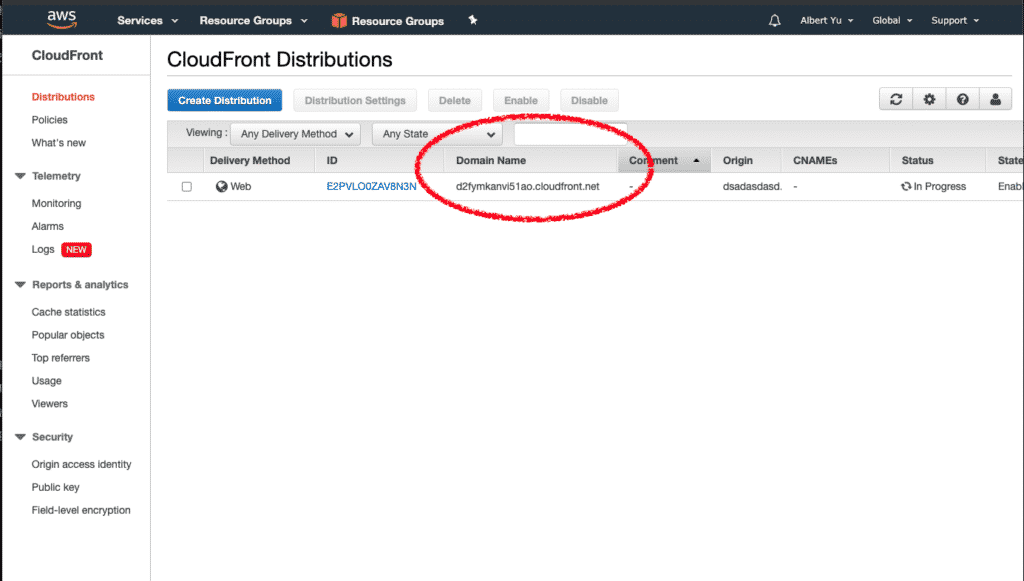
Task: Open the Global region dropdown
Action: (892, 20)
